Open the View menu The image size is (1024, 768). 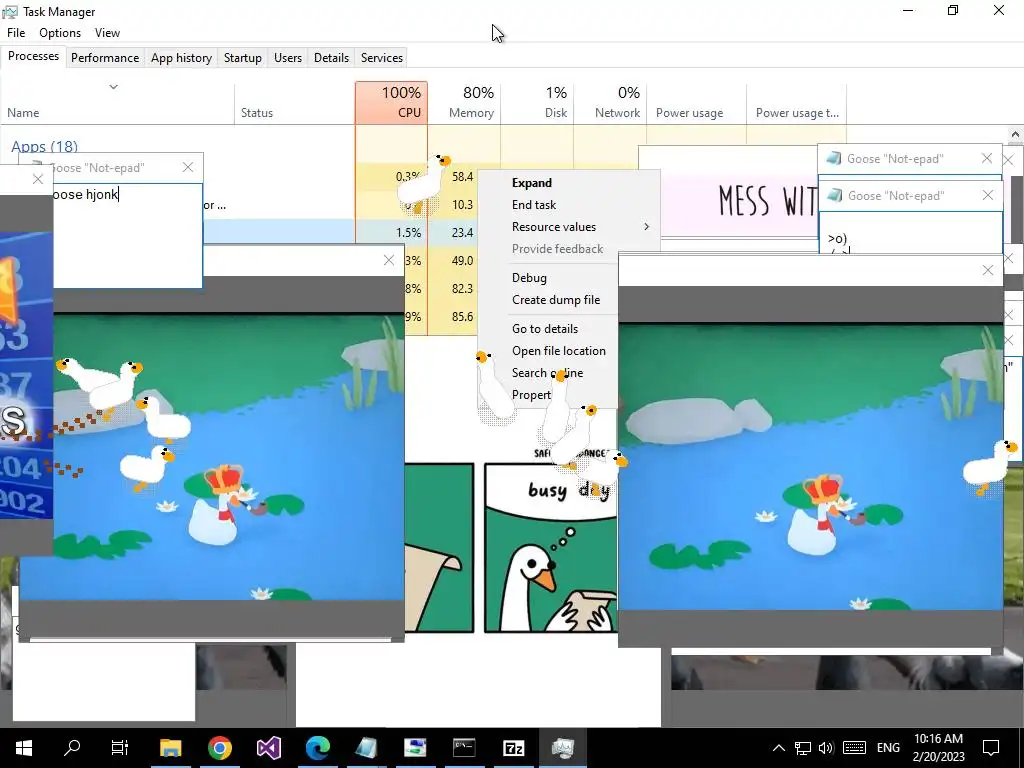point(107,33)
